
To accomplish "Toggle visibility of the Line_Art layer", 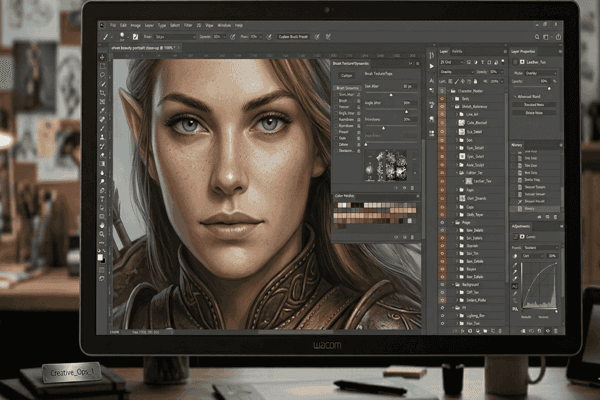I will [442, 114].
